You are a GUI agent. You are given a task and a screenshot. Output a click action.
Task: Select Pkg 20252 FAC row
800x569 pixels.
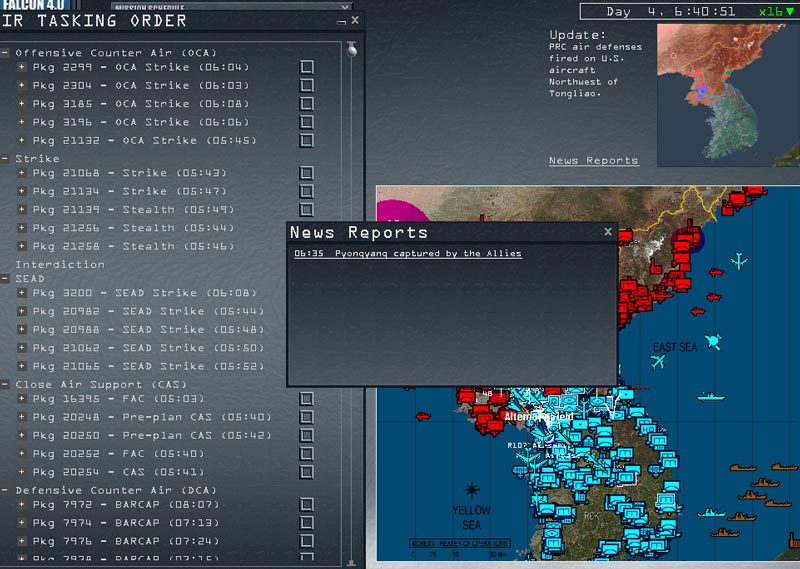tap(118, 454)
